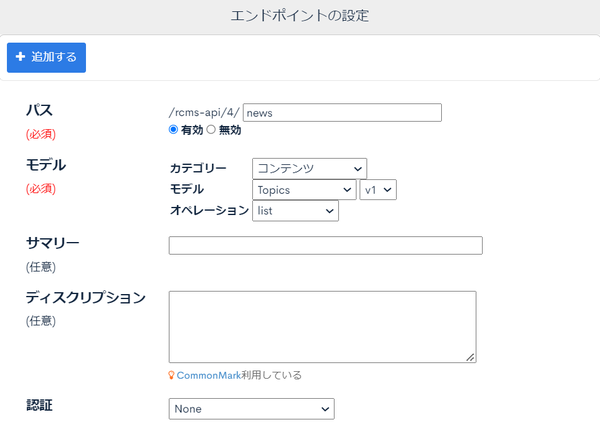Open the 認証 dropdown showing None
600x432 pixels.
pos(251,409)
